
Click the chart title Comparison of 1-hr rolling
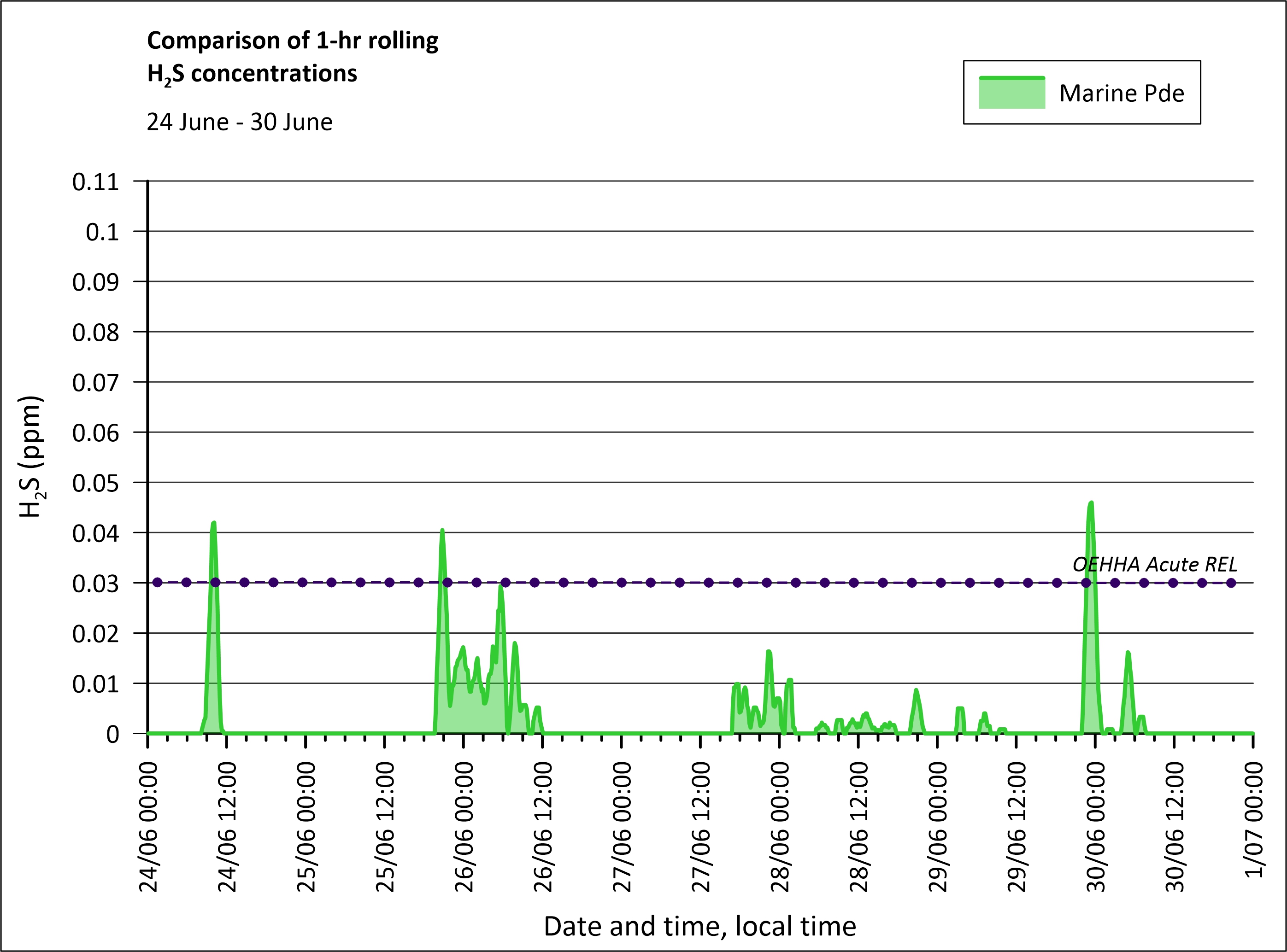(x=292, y=41)
